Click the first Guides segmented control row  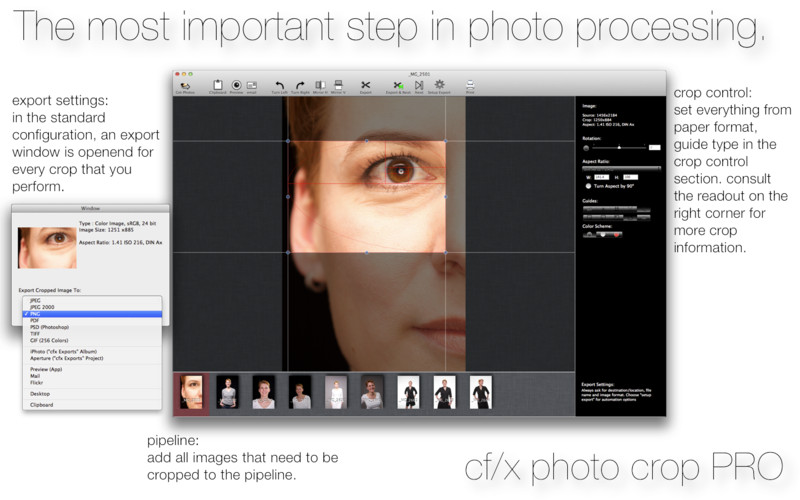[616, 209]
